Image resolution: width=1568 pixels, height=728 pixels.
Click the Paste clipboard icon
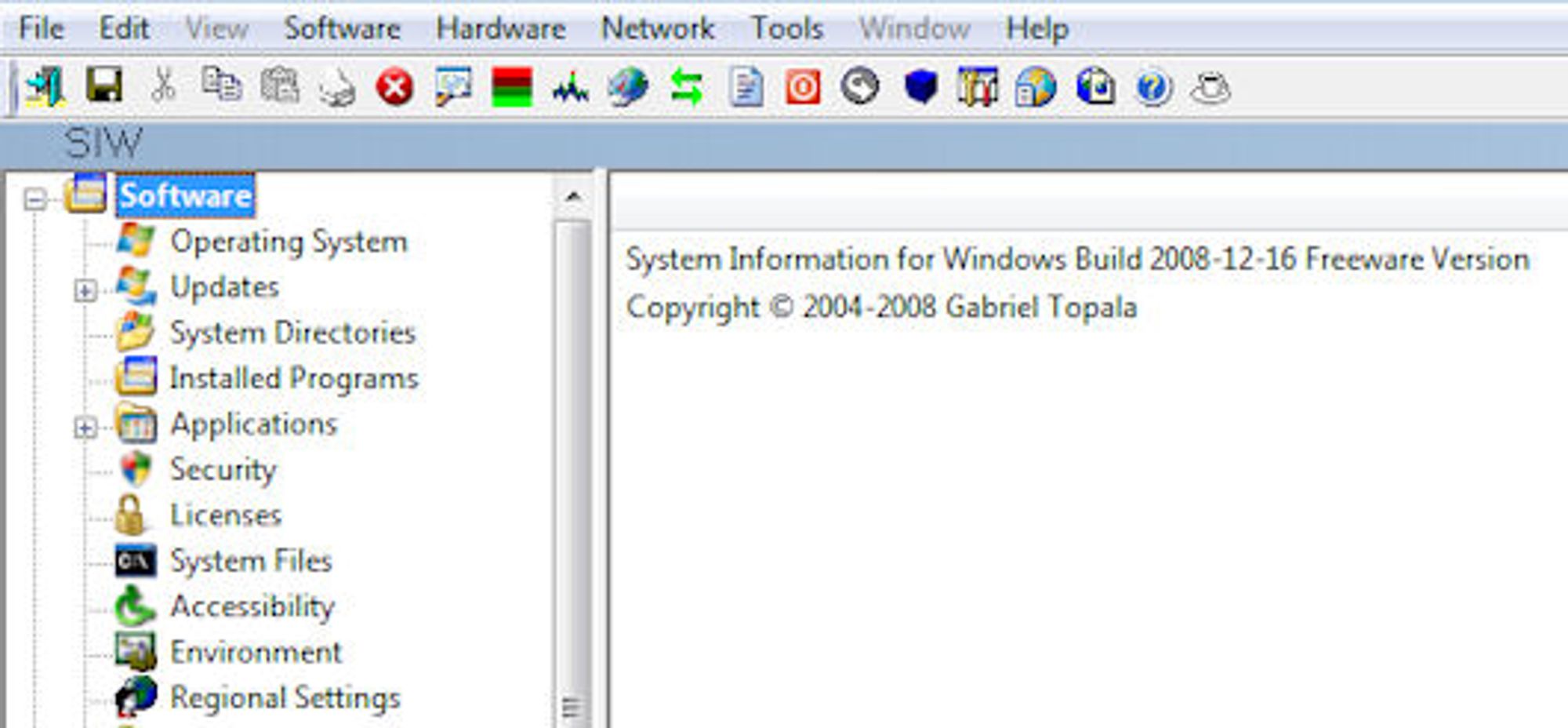279,86
